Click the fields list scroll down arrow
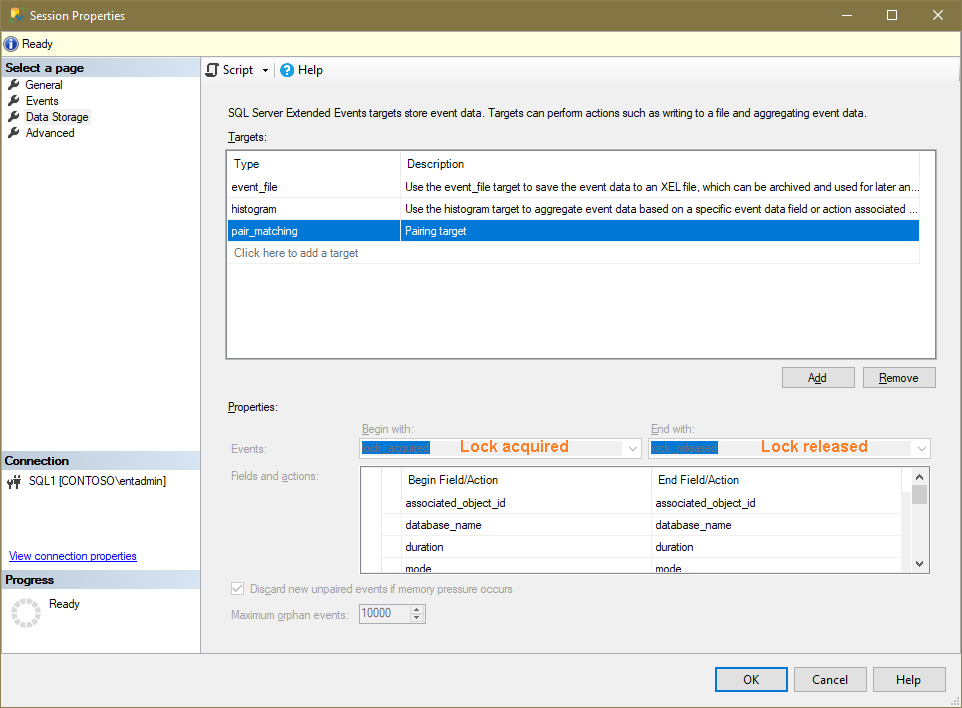 (919, 564)
